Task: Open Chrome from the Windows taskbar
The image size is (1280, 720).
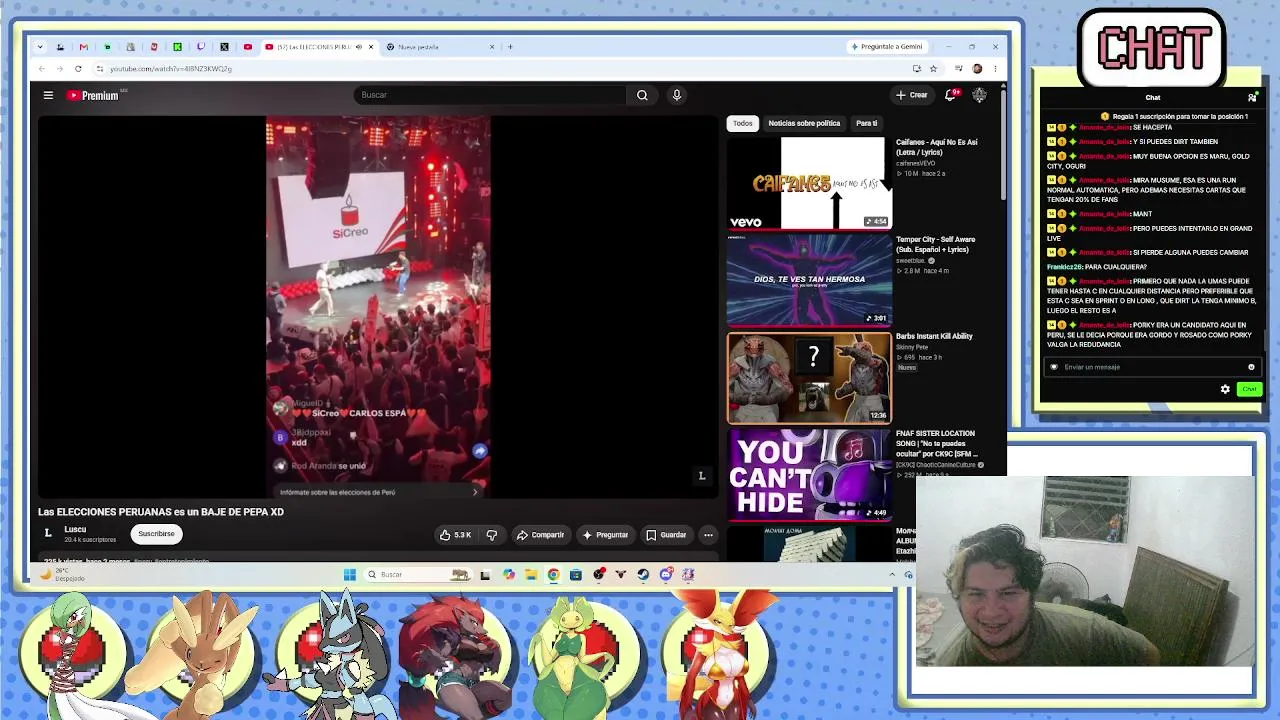Action: coord(553,574)
